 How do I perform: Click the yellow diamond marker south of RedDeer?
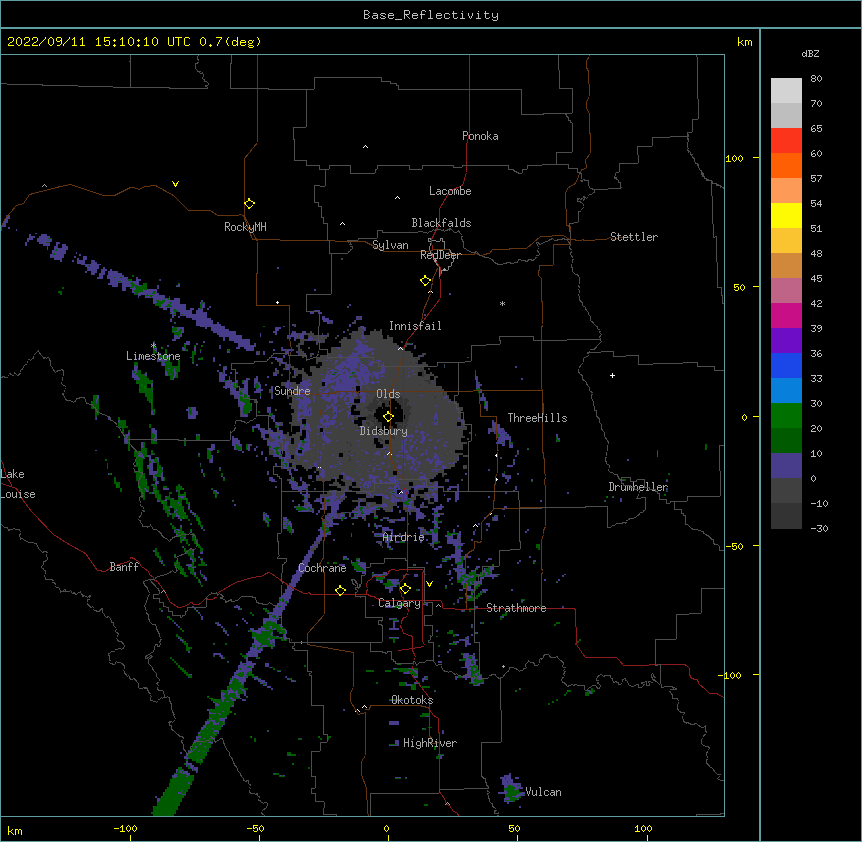[425, 280]
